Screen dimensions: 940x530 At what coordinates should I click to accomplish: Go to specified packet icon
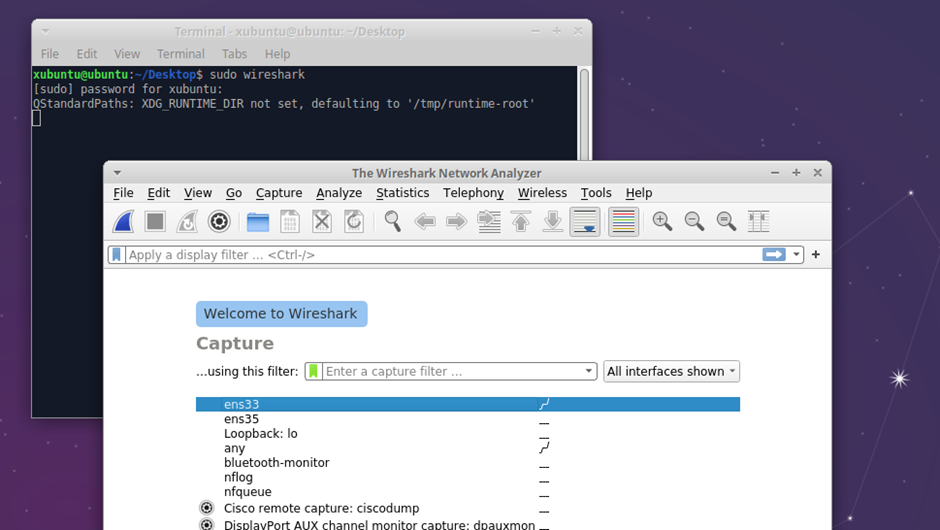pos(489,221)
